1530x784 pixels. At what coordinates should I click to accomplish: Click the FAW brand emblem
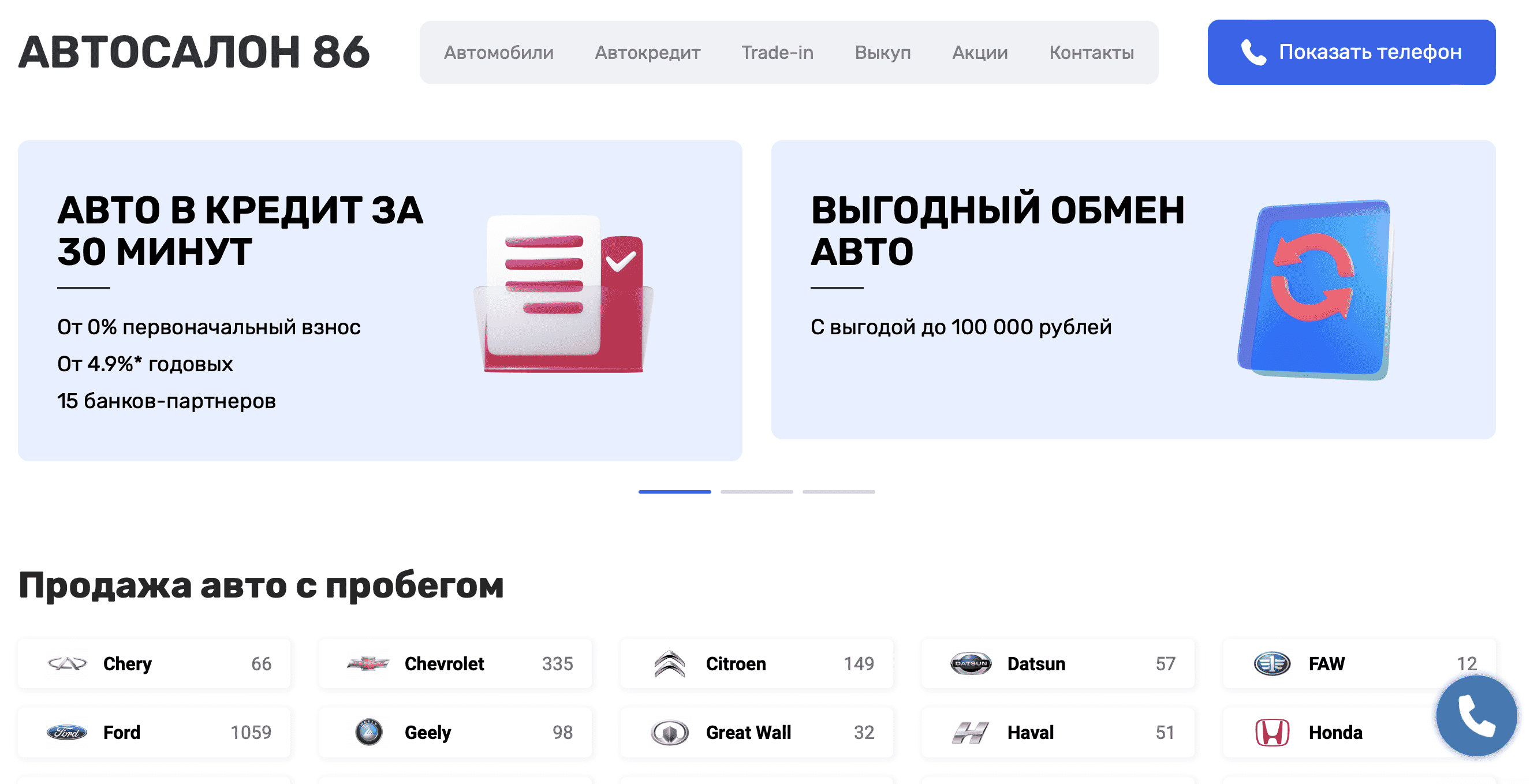point(1273,663)
